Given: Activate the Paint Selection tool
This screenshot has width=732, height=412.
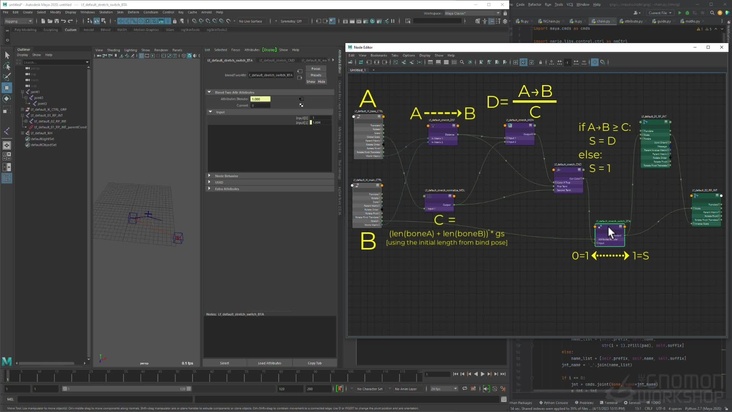Looking at the screenshot, I should click(6, 76).
